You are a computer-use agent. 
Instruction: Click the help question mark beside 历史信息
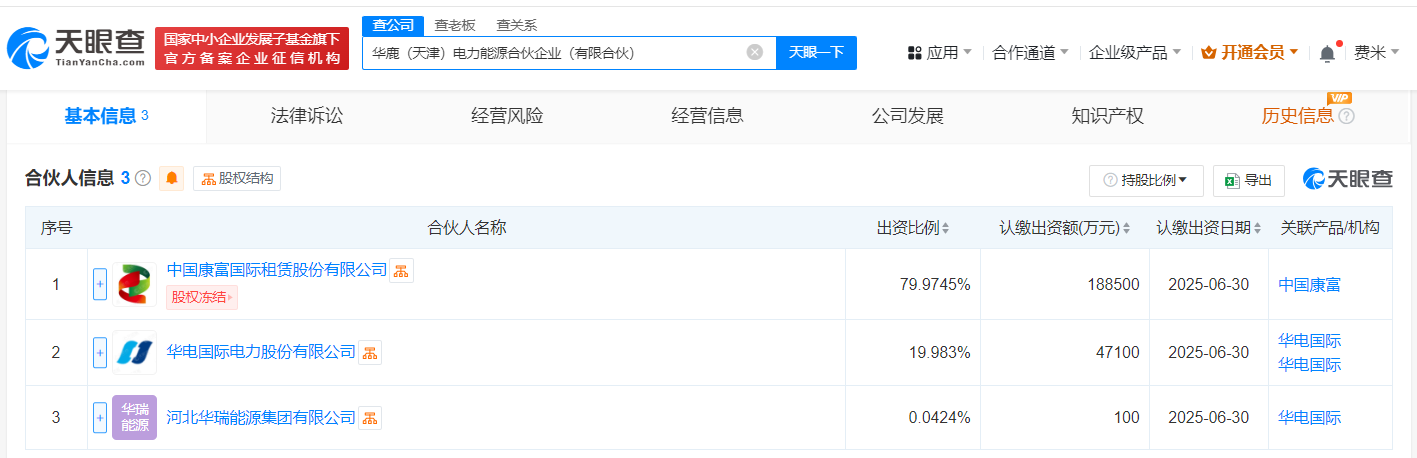pos(1346,116)
